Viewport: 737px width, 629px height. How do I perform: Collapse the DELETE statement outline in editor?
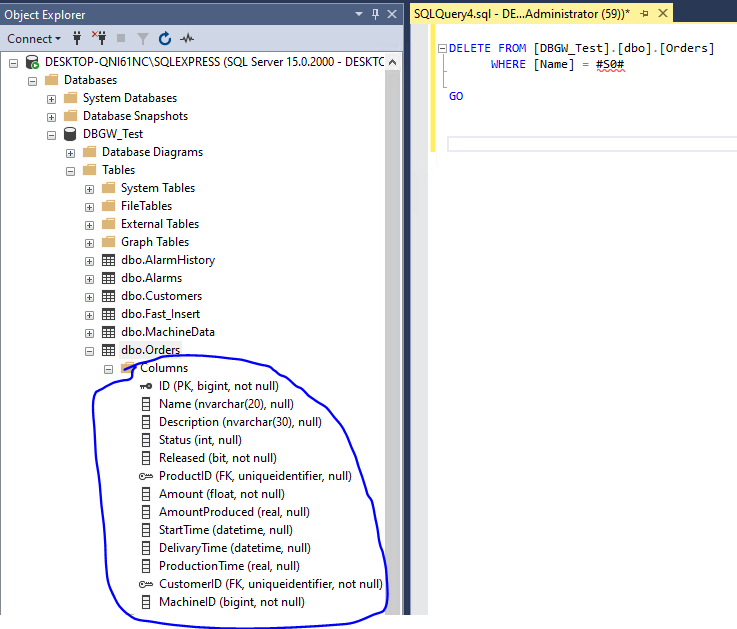(442, 48)
